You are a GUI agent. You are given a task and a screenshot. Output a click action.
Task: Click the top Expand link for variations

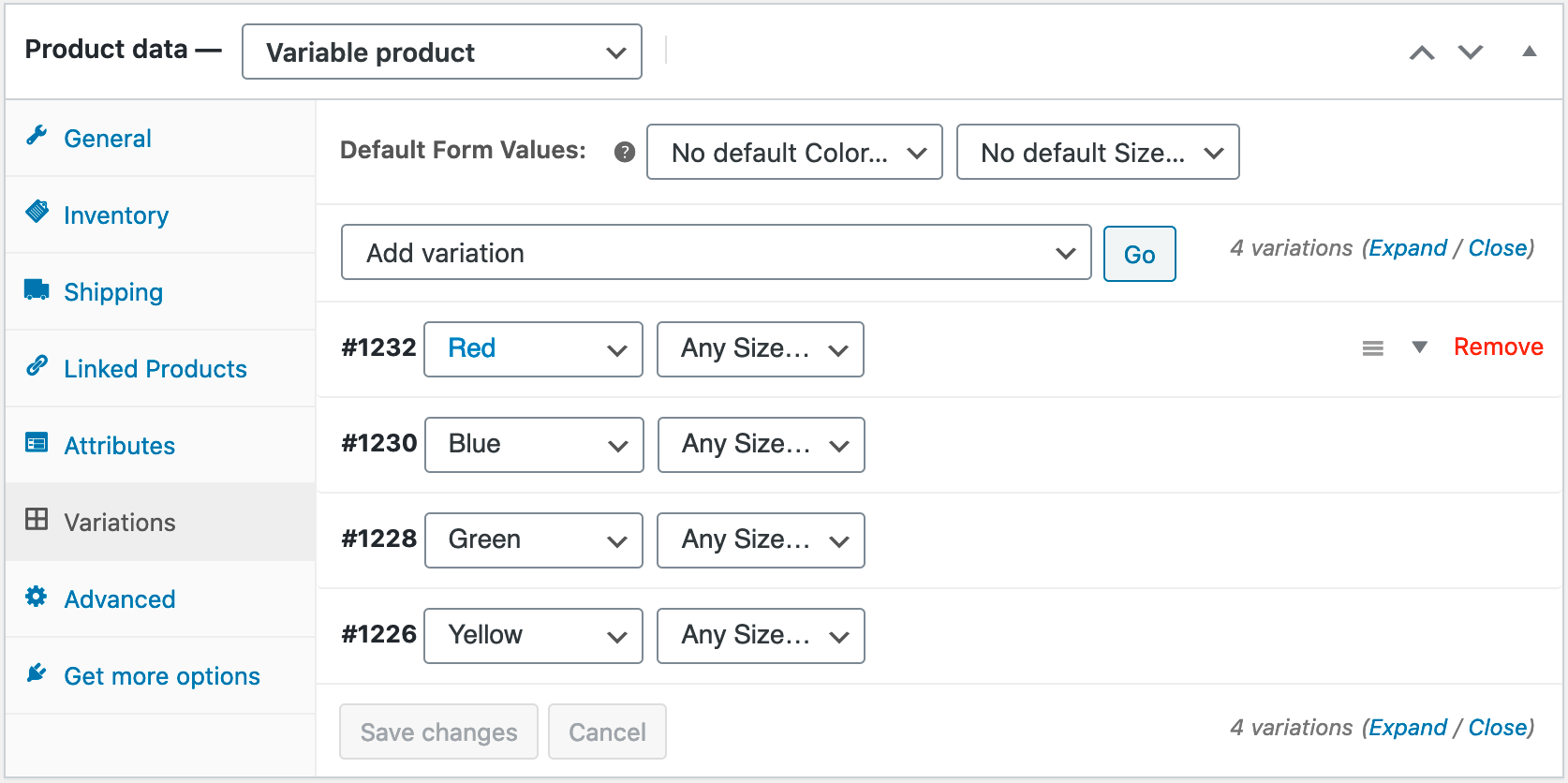click(1407, 248)
